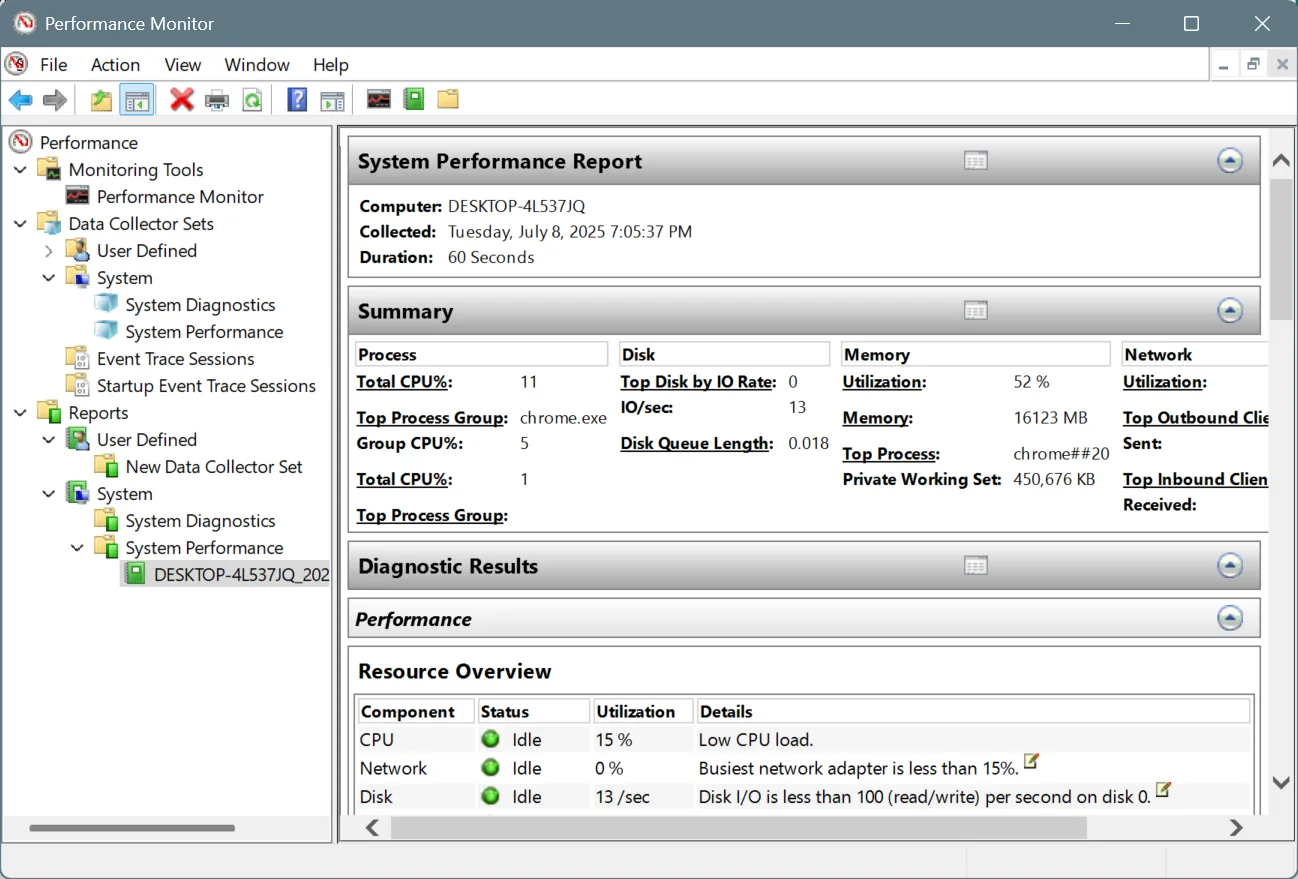Click the Utilization column header
The image size is (1298, 879).
tap(642, 711)
